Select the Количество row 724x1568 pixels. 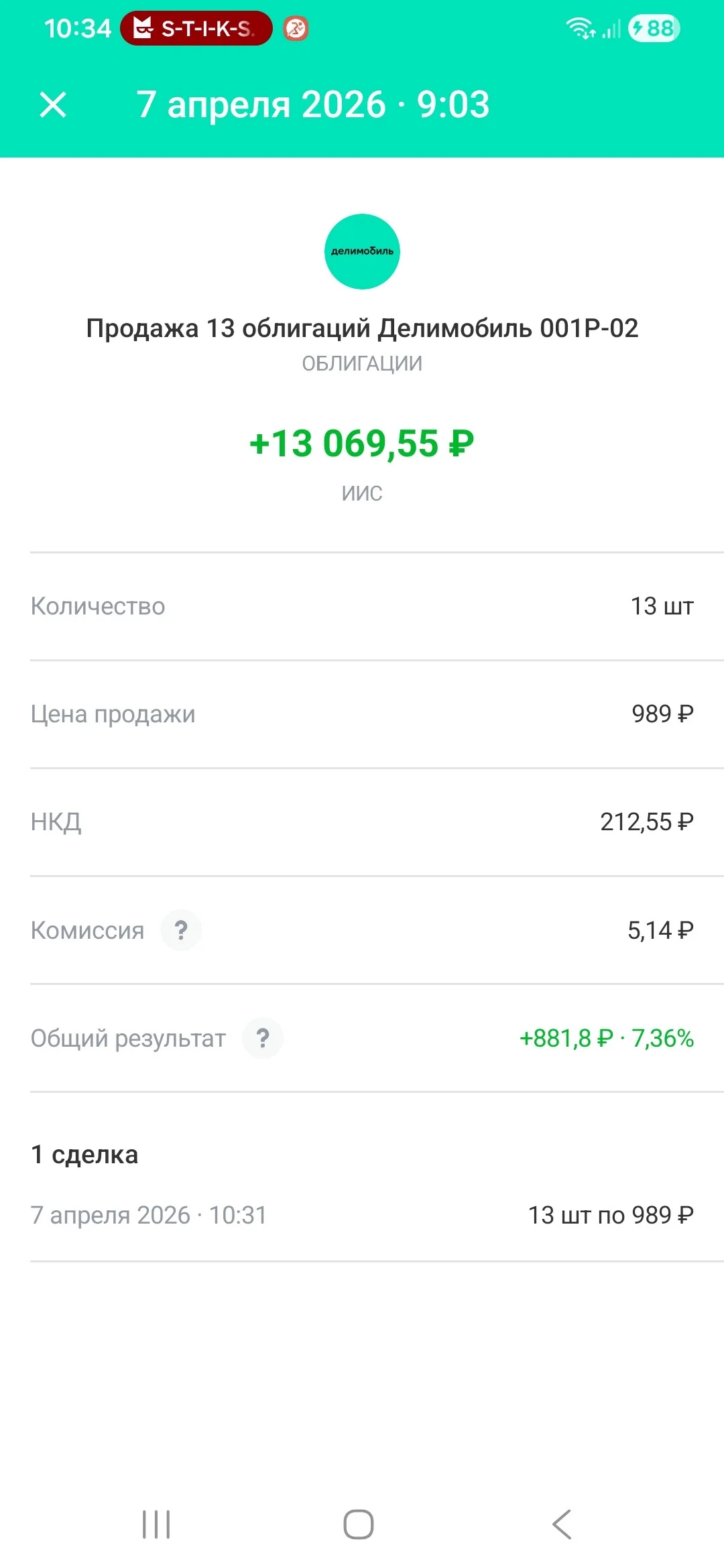click(x=362, y=606)
